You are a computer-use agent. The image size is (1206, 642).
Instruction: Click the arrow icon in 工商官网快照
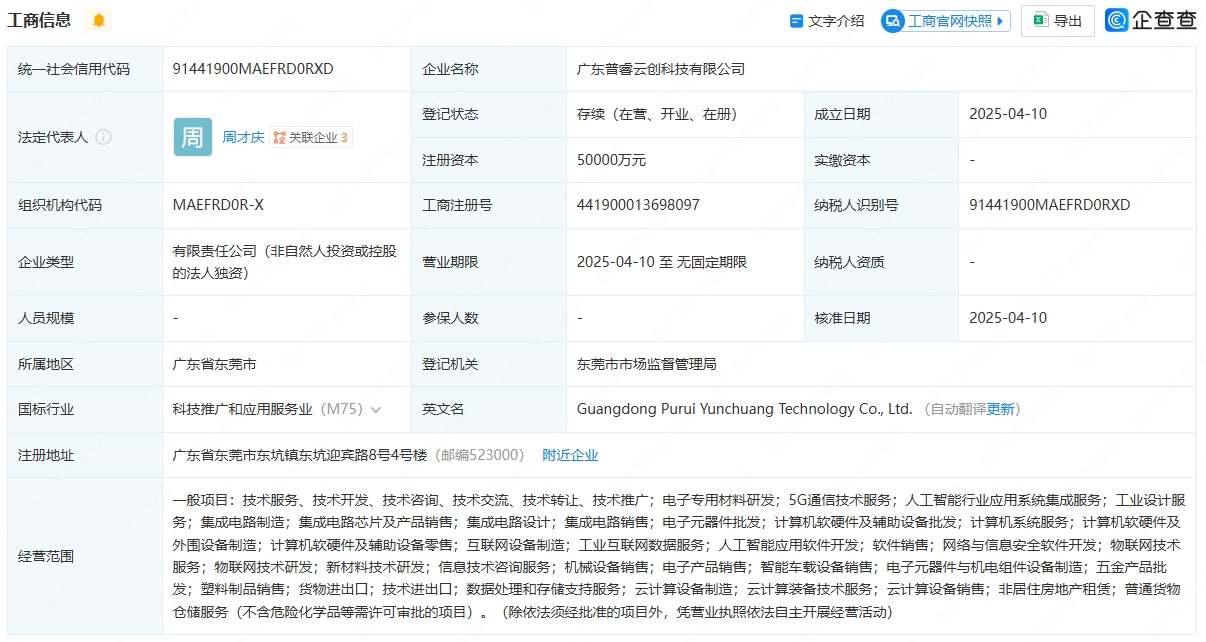pos(1000,21)
